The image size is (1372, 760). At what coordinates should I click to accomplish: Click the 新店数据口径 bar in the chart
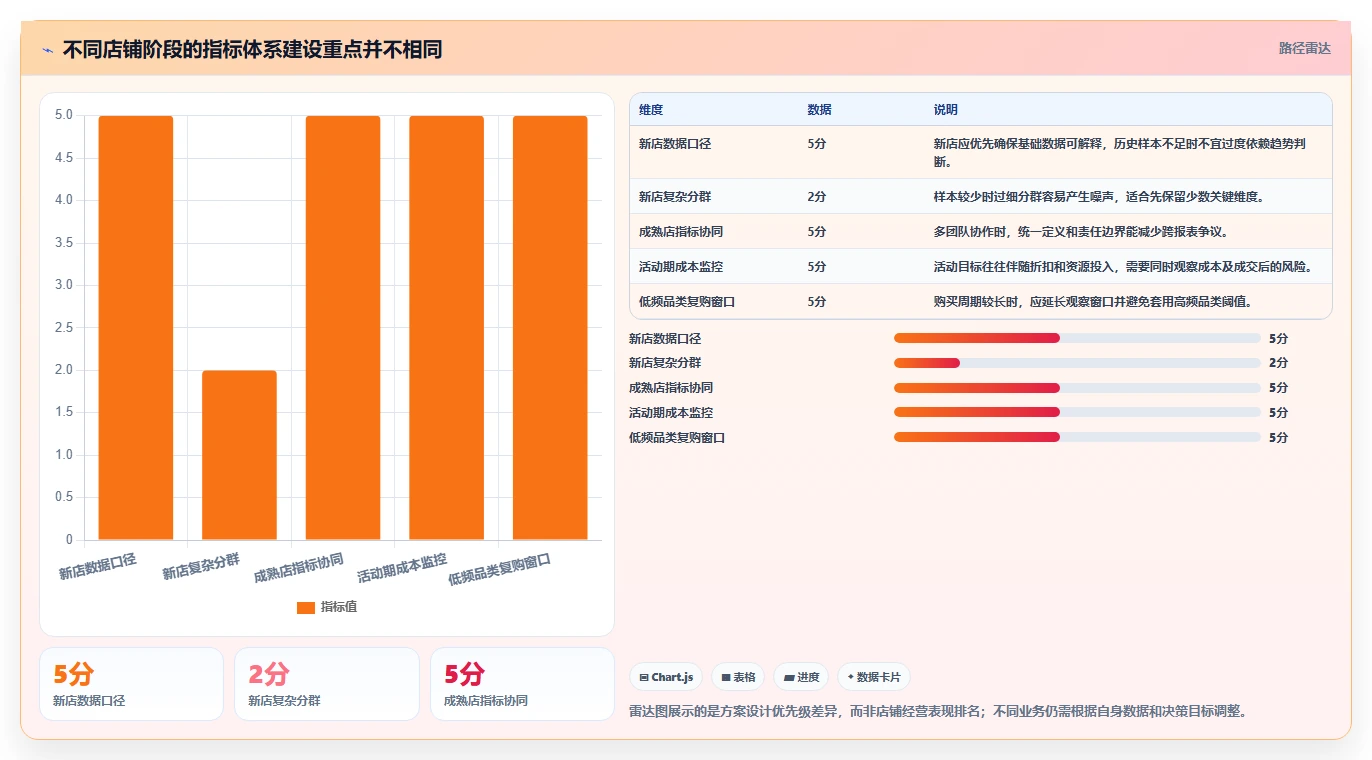coord(136,328)
